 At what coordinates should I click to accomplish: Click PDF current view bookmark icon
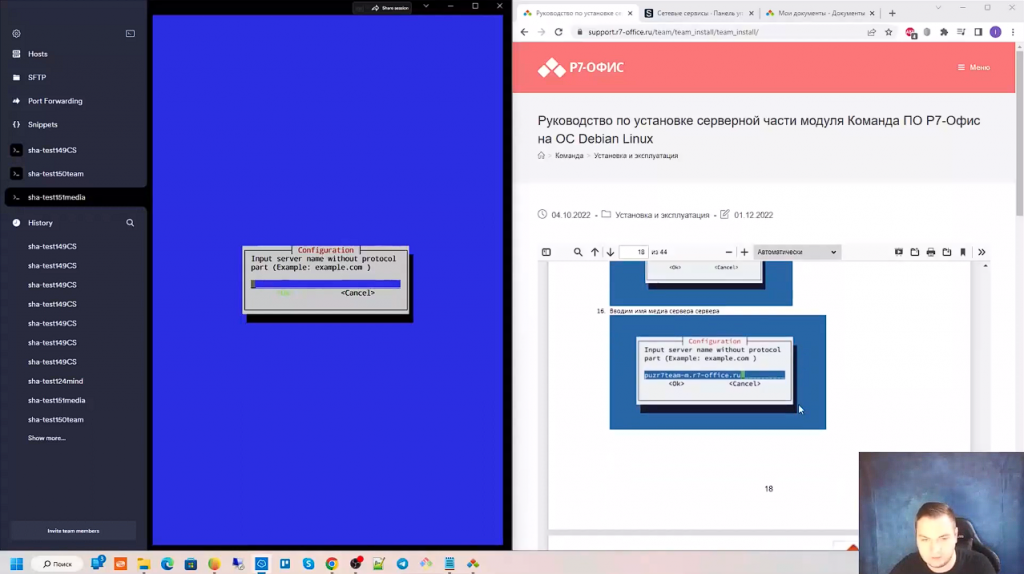click(963, 252)
